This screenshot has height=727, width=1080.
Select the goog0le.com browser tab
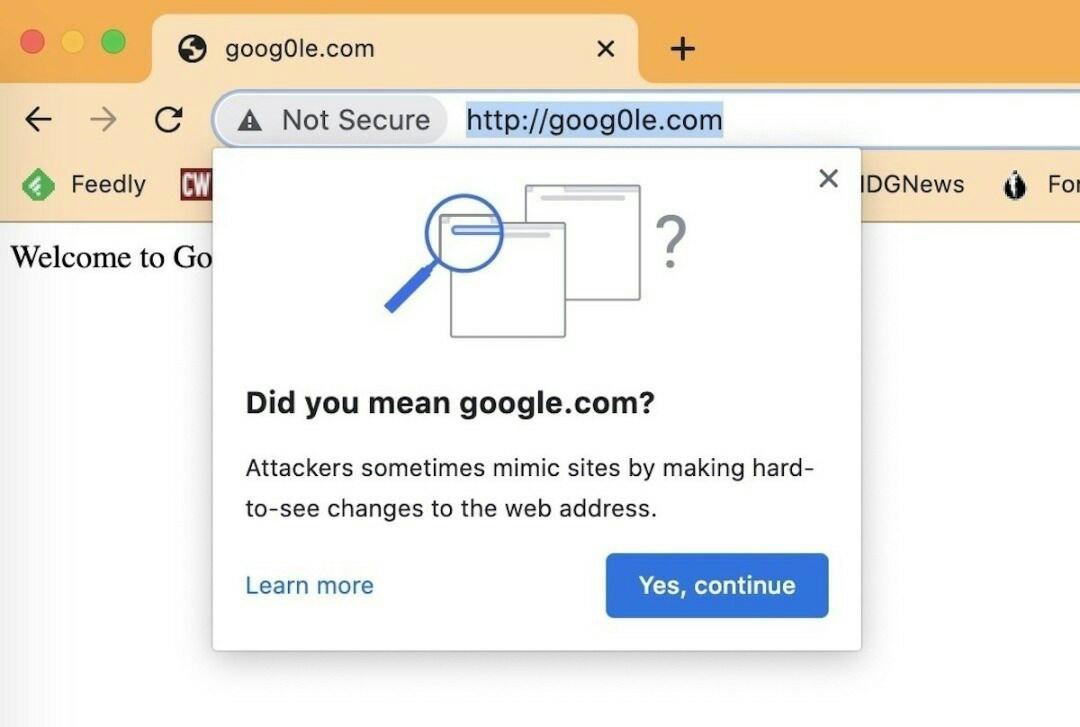300,48
